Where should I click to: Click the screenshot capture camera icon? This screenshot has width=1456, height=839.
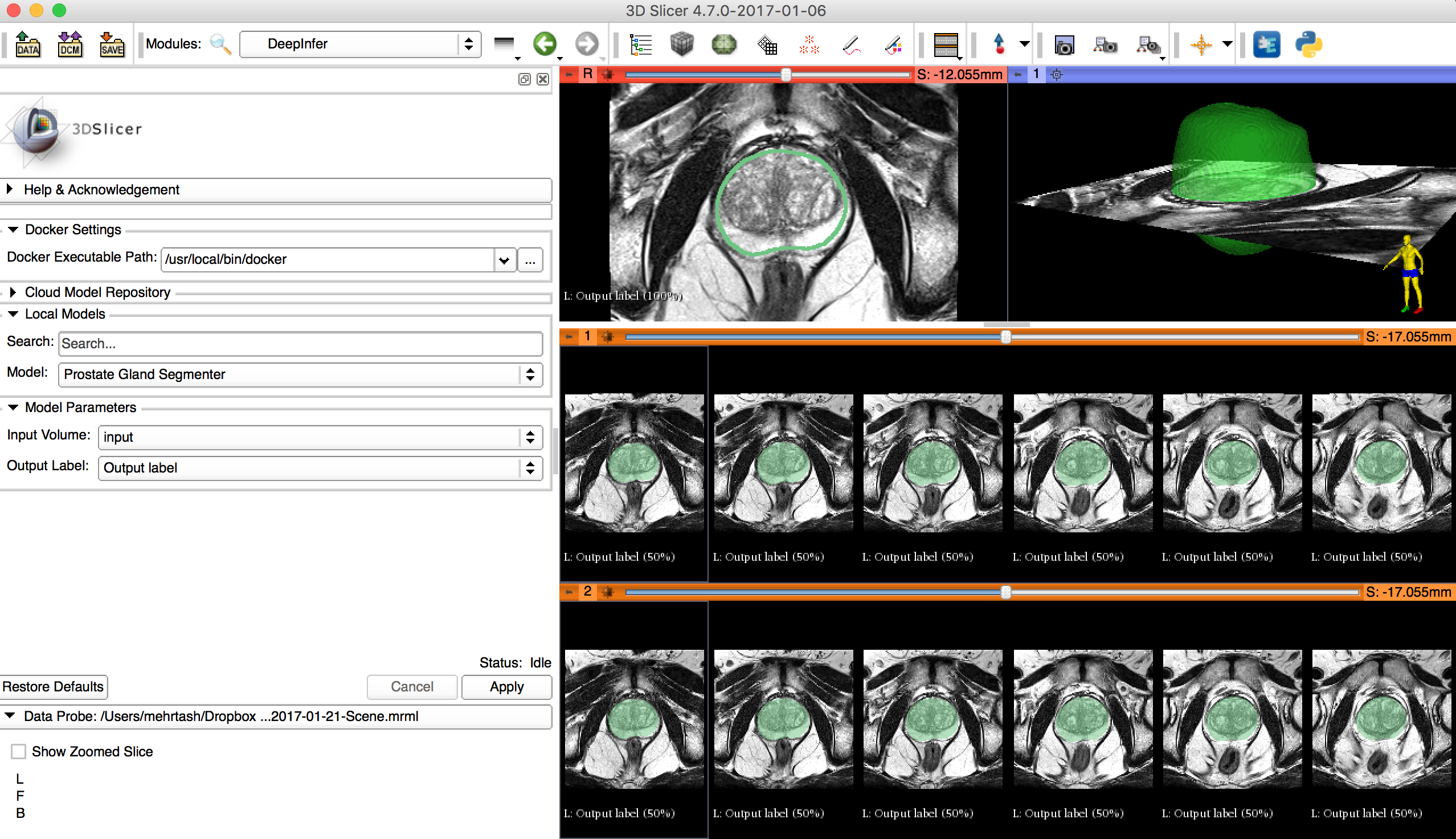coord(1064,44)
